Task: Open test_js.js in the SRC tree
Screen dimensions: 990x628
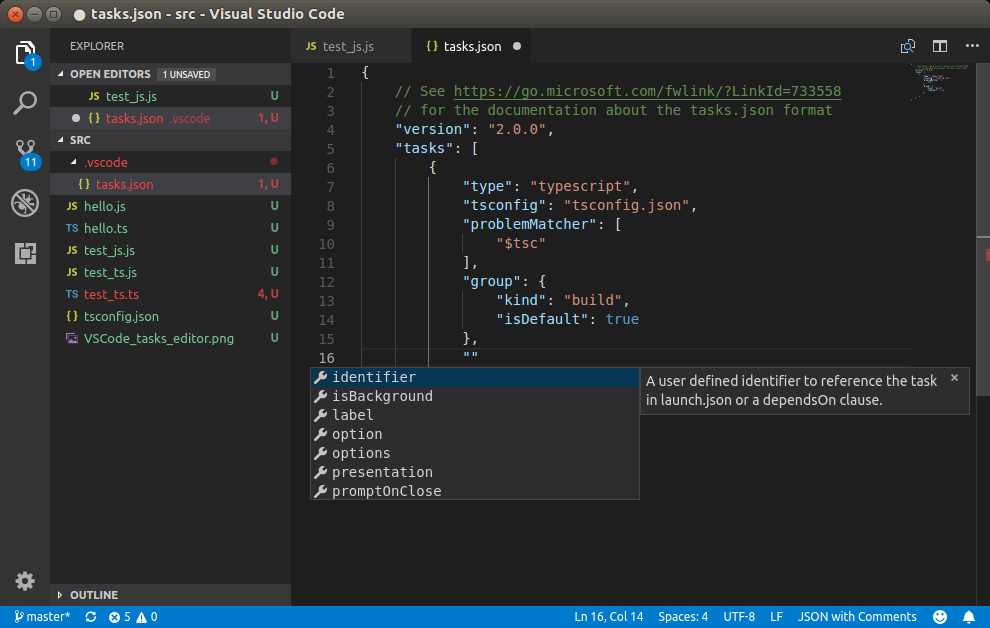Action: point(170,251)
